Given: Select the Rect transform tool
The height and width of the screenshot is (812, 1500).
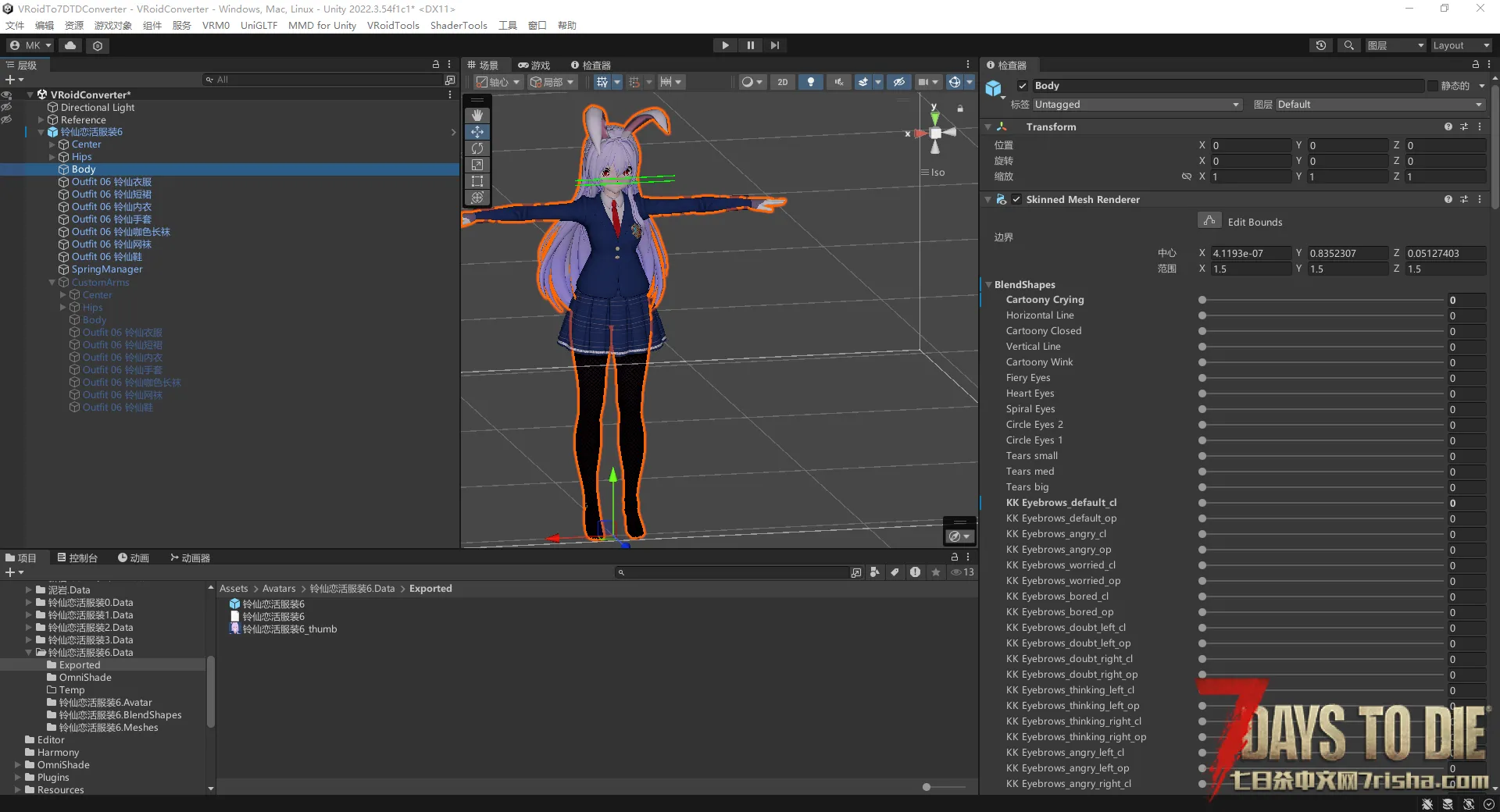Looking at the screenshot, I should click(x=477, y=181).
